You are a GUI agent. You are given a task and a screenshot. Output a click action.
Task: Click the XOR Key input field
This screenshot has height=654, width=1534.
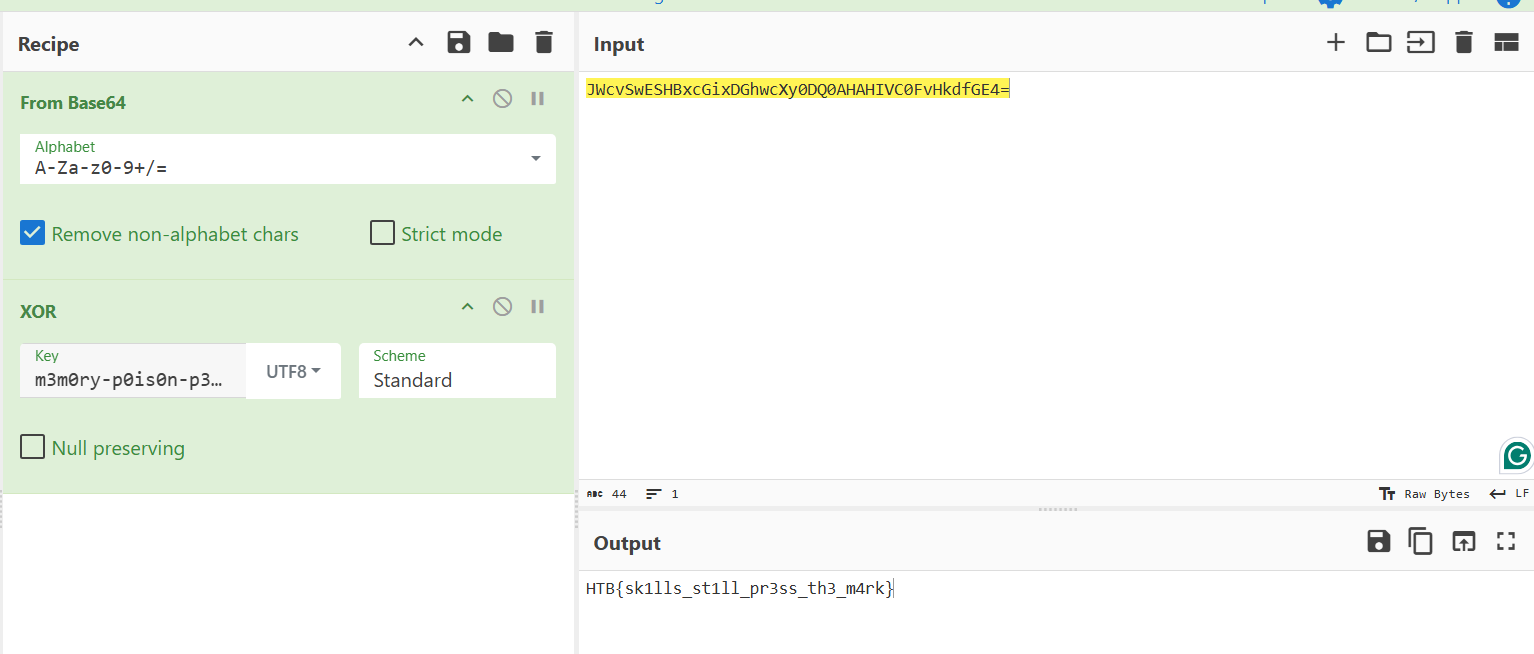(133, 371)
